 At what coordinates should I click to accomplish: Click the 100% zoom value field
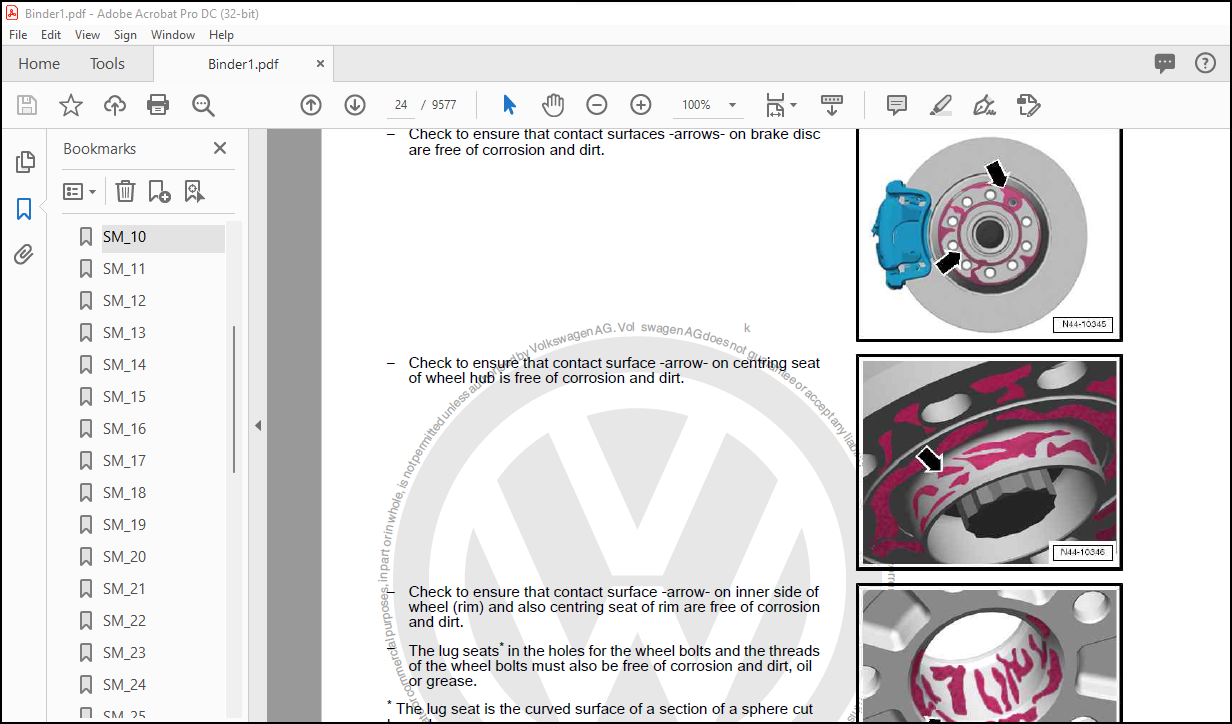[696, 105]
